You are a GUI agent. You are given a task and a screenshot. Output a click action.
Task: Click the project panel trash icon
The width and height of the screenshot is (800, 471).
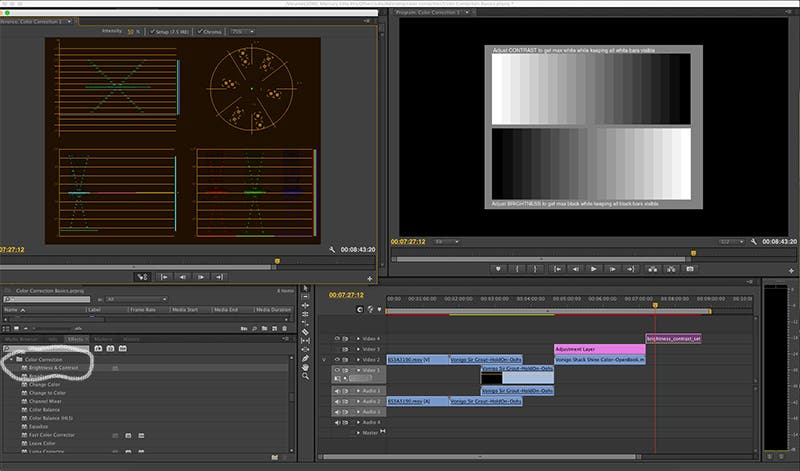(x=285, y=329)
